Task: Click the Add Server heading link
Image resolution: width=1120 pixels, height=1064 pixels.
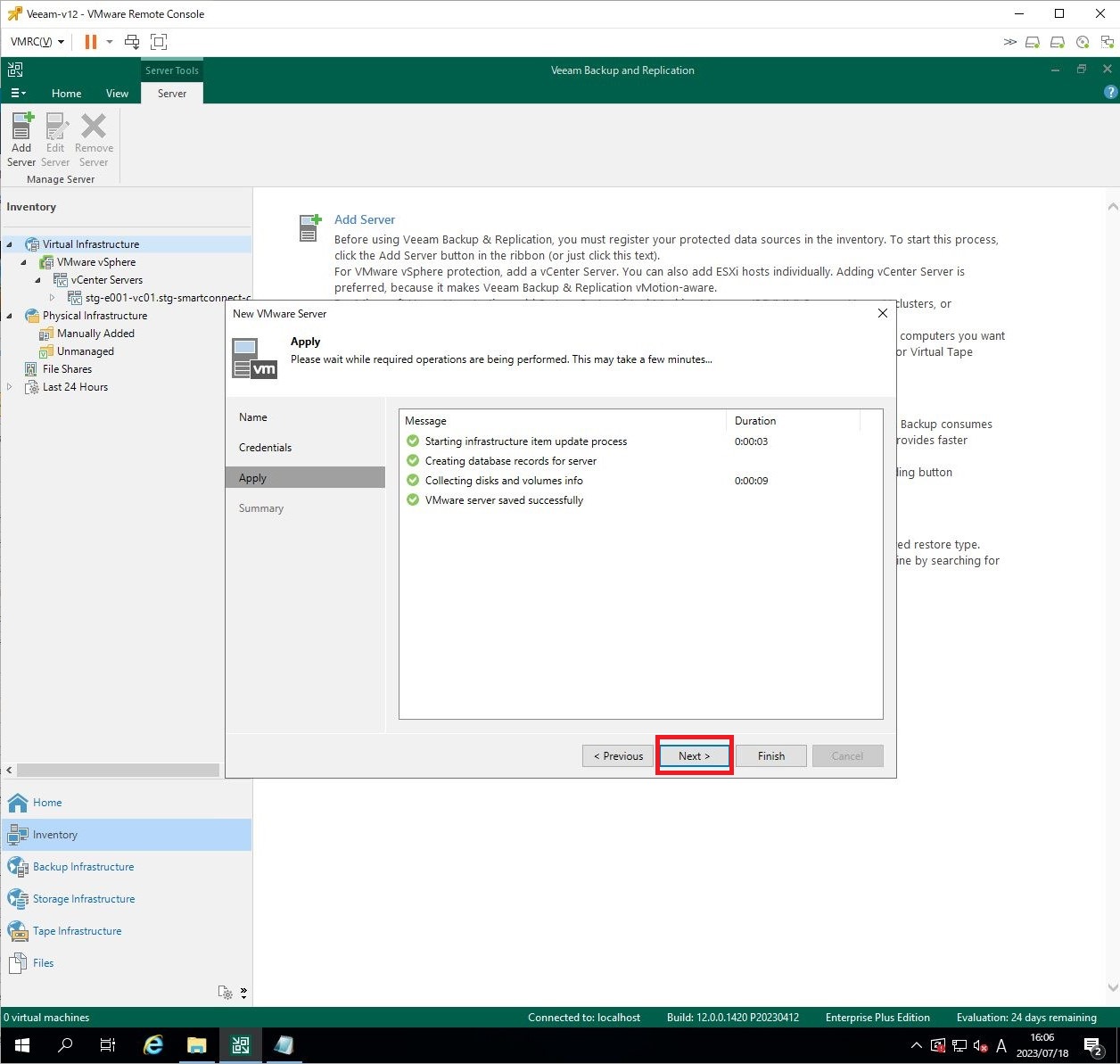Action: point(365,219)
